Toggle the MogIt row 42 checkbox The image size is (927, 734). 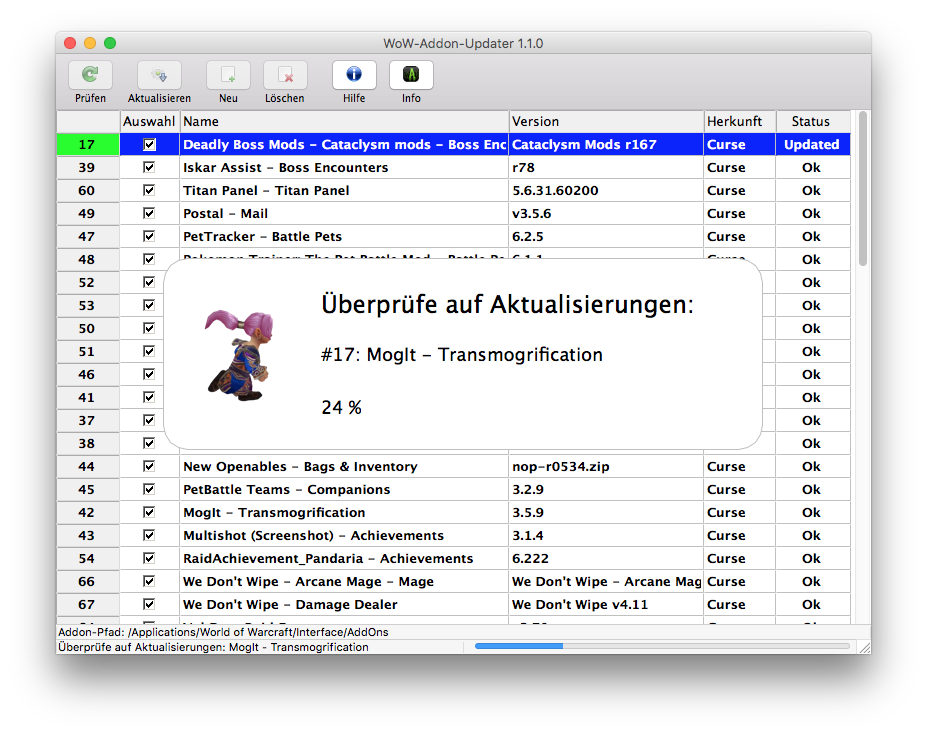point(149,512)
